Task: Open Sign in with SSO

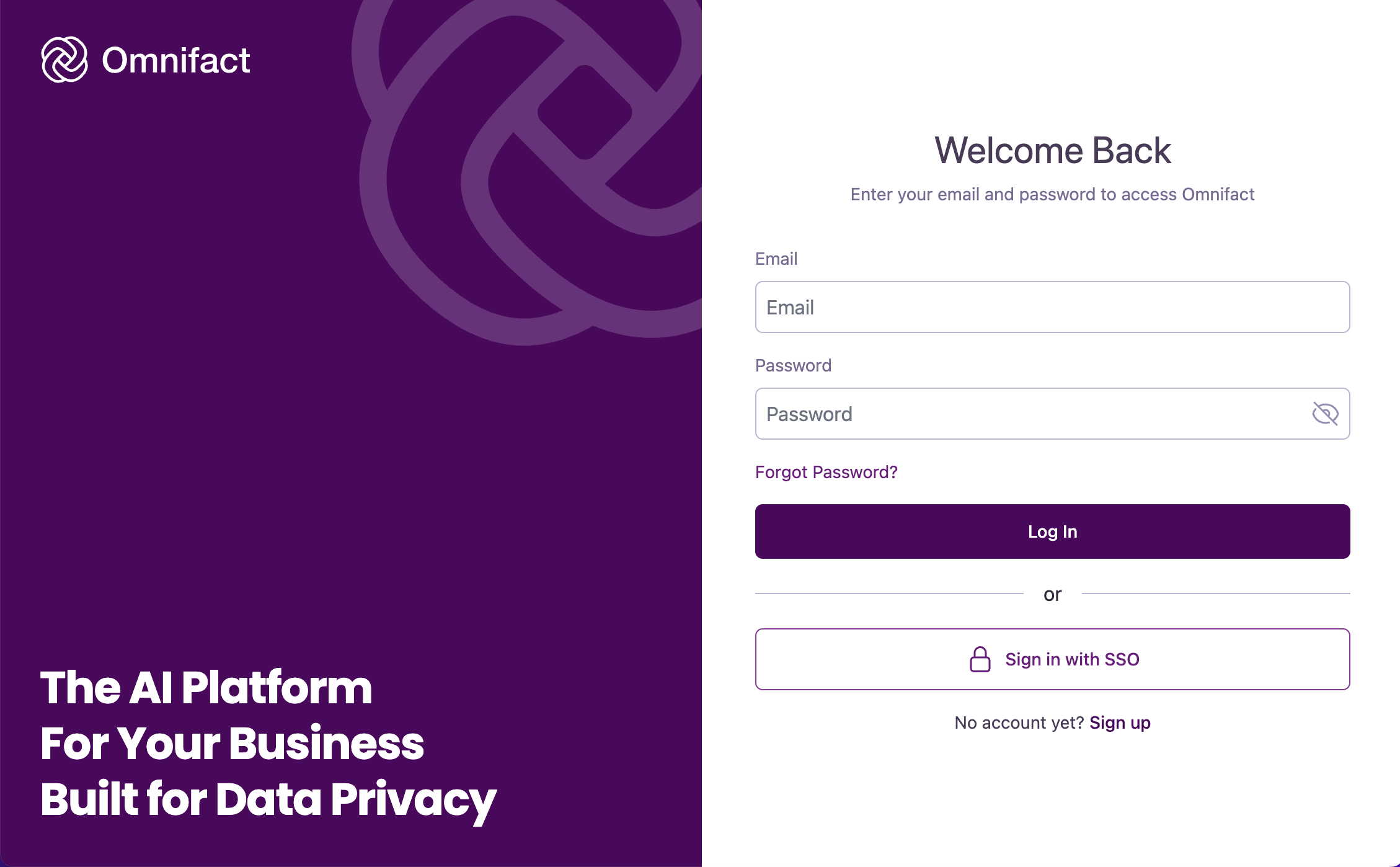Action: click(1052, 659)
